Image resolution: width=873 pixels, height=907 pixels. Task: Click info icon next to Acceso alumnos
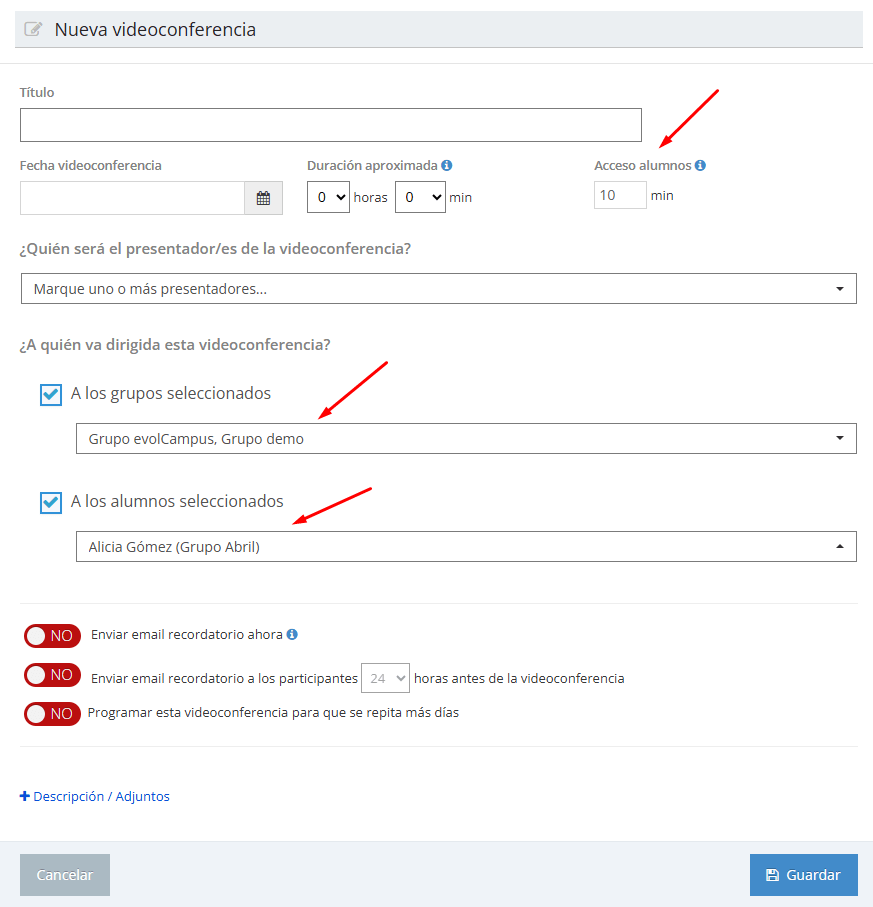tap(701, 166)
